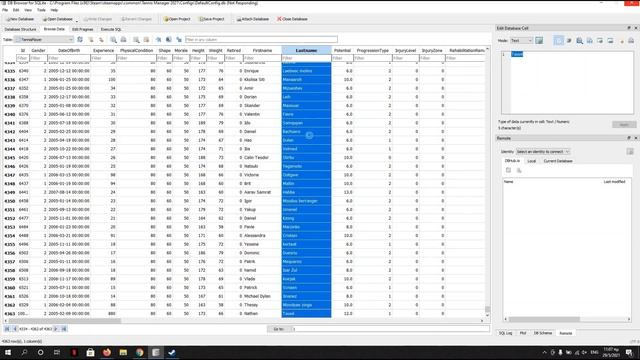Image resolution: width=640 pixels, height=360 pixels.
Task: Click the Firstname column filter box
Action: click(x=262, y=58)
